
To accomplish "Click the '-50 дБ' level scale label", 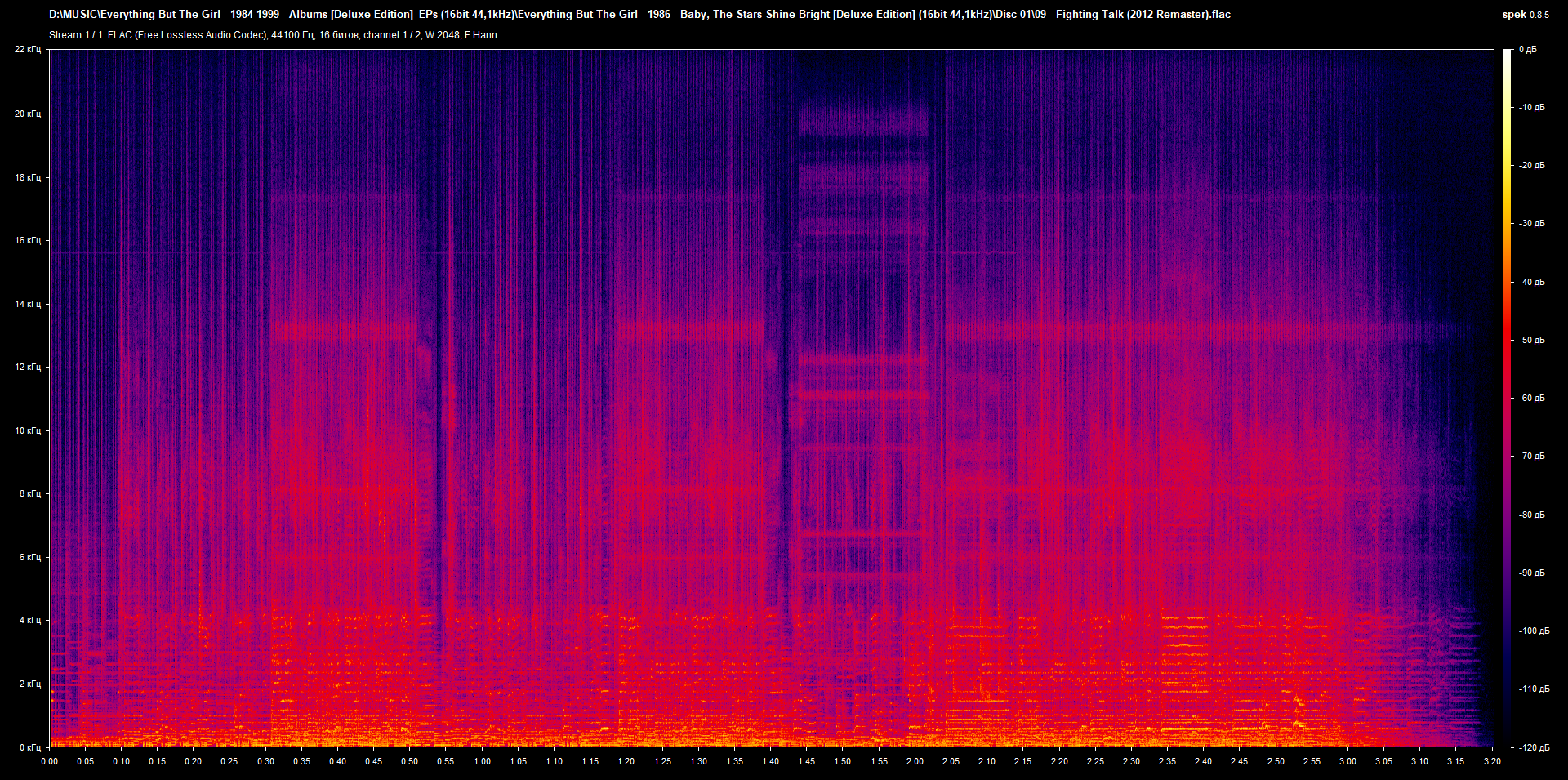I will click(x=1531, y=340).
